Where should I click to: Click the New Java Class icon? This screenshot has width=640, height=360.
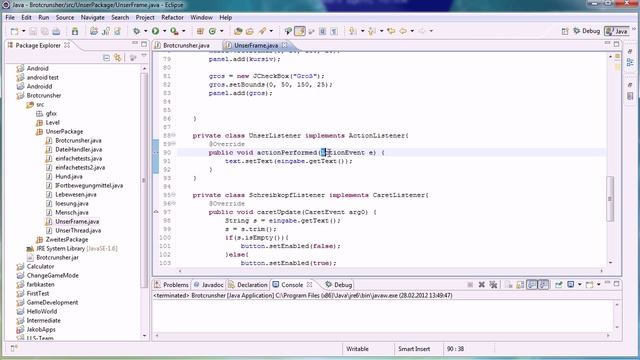(x=212, y=31)
